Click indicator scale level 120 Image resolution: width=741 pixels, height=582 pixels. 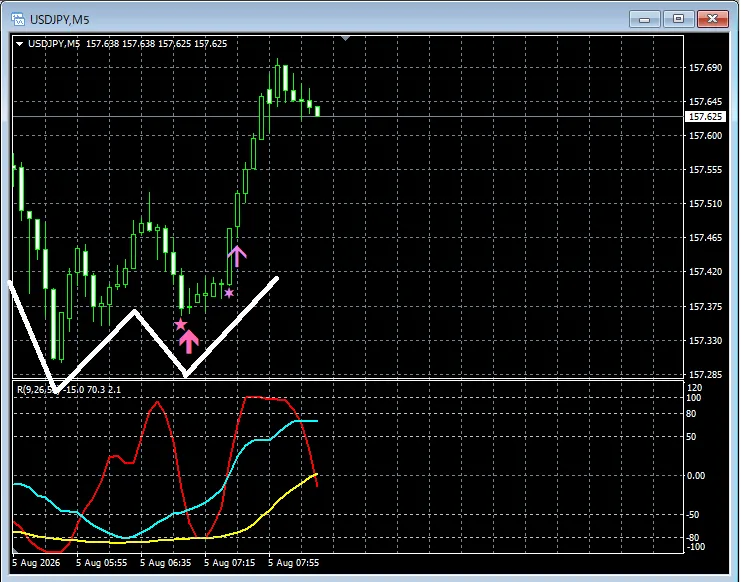[695, 388]
